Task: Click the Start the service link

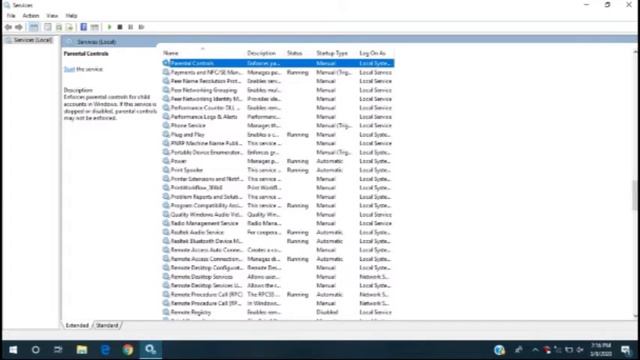Action: point(69,69)
